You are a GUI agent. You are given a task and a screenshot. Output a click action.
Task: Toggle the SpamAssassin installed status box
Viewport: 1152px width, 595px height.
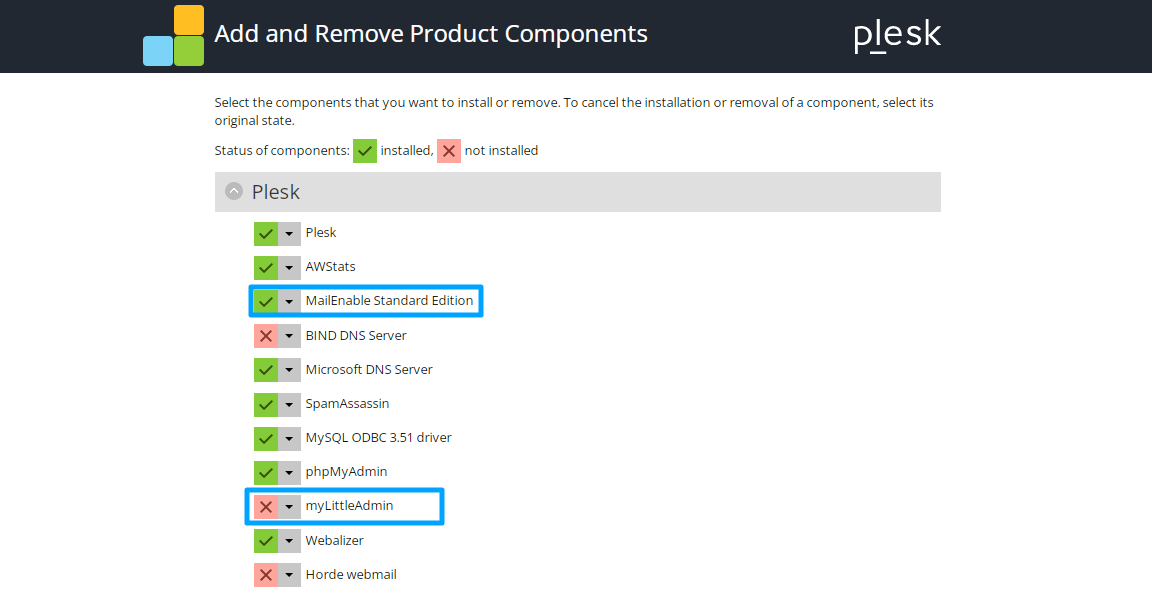pos(266,404)
